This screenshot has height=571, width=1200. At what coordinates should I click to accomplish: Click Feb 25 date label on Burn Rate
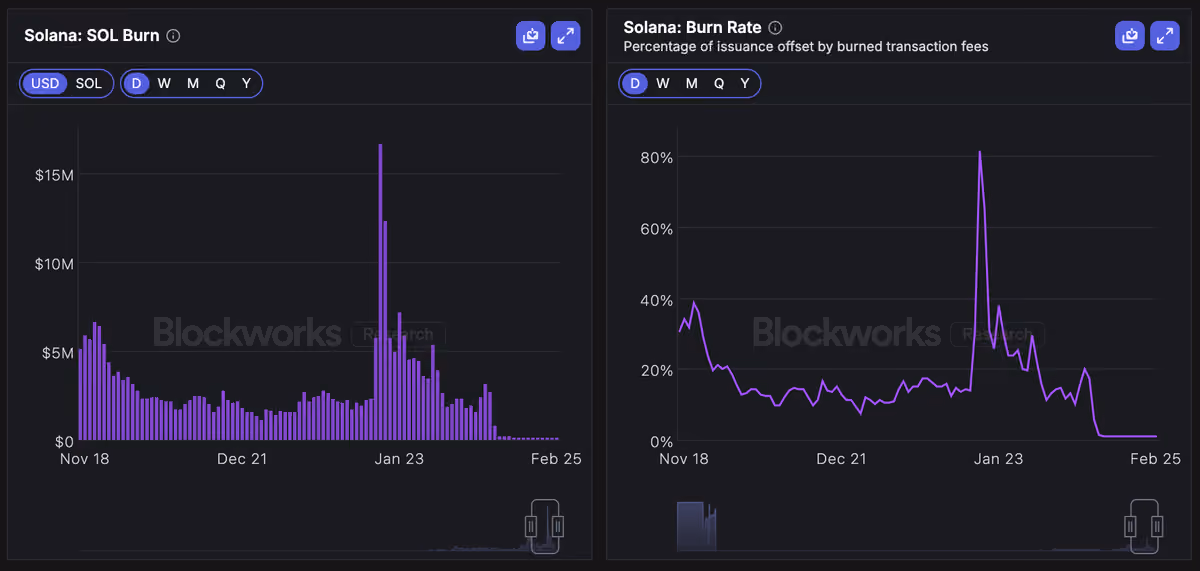pos(1155,459)
